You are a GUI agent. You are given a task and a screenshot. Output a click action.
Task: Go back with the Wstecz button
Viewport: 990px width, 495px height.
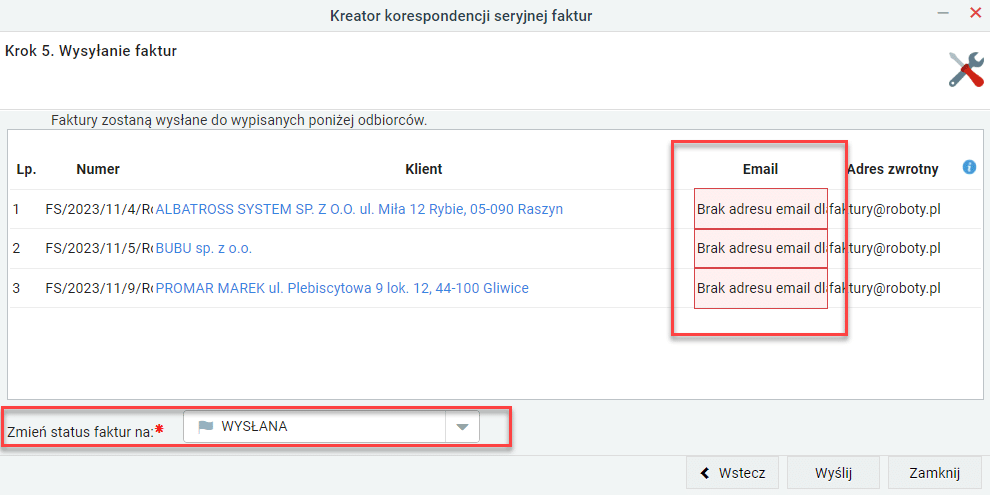(x=732, y=474)
